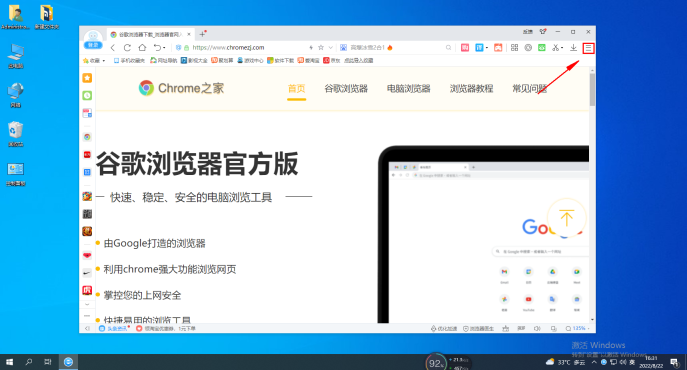
Task: Click the green clock history sidebar icon
Action: (x=87, y=95)
